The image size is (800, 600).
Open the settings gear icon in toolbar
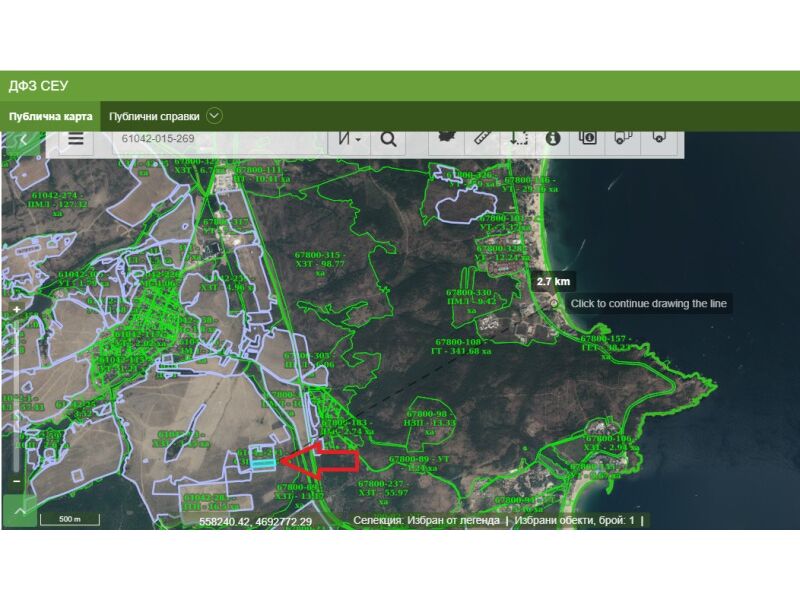click(x=449, y=137)
